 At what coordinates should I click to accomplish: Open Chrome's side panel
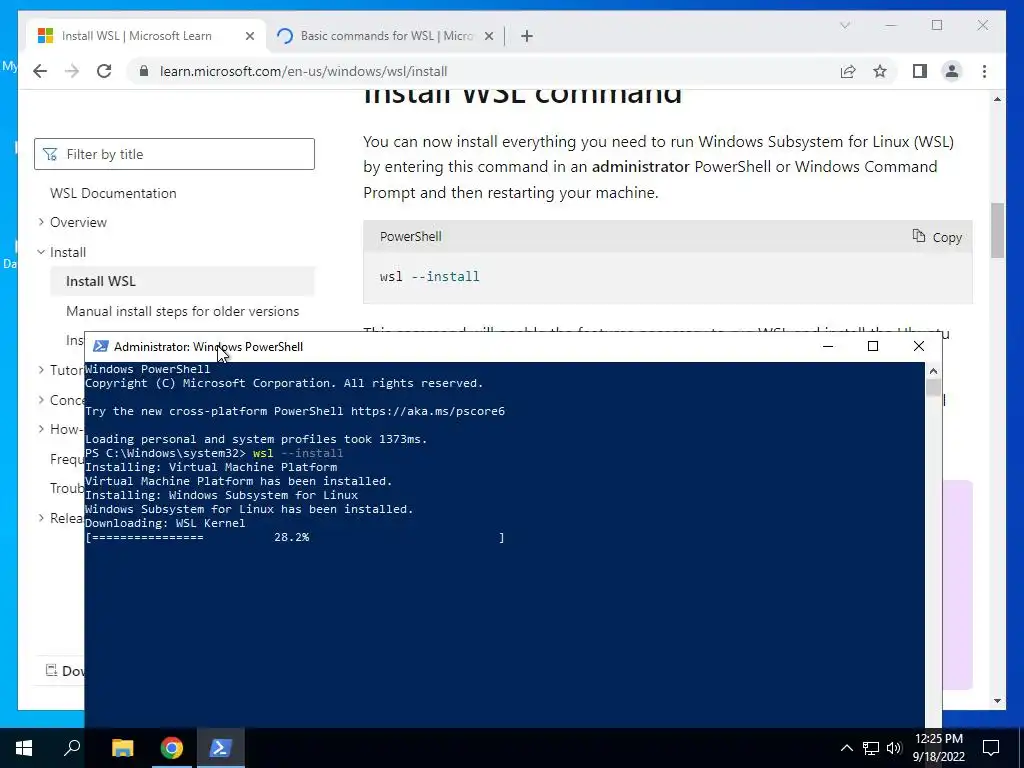tap(920, 71)
